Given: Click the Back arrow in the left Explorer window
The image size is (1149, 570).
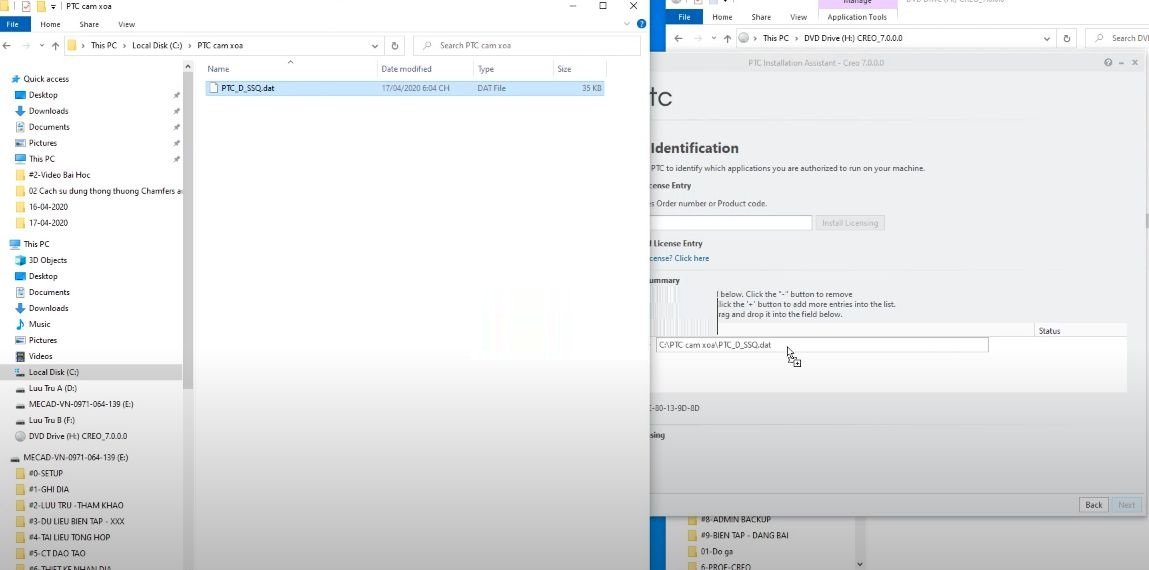Looking at the screenshot, I should click(x=7, y=45).
